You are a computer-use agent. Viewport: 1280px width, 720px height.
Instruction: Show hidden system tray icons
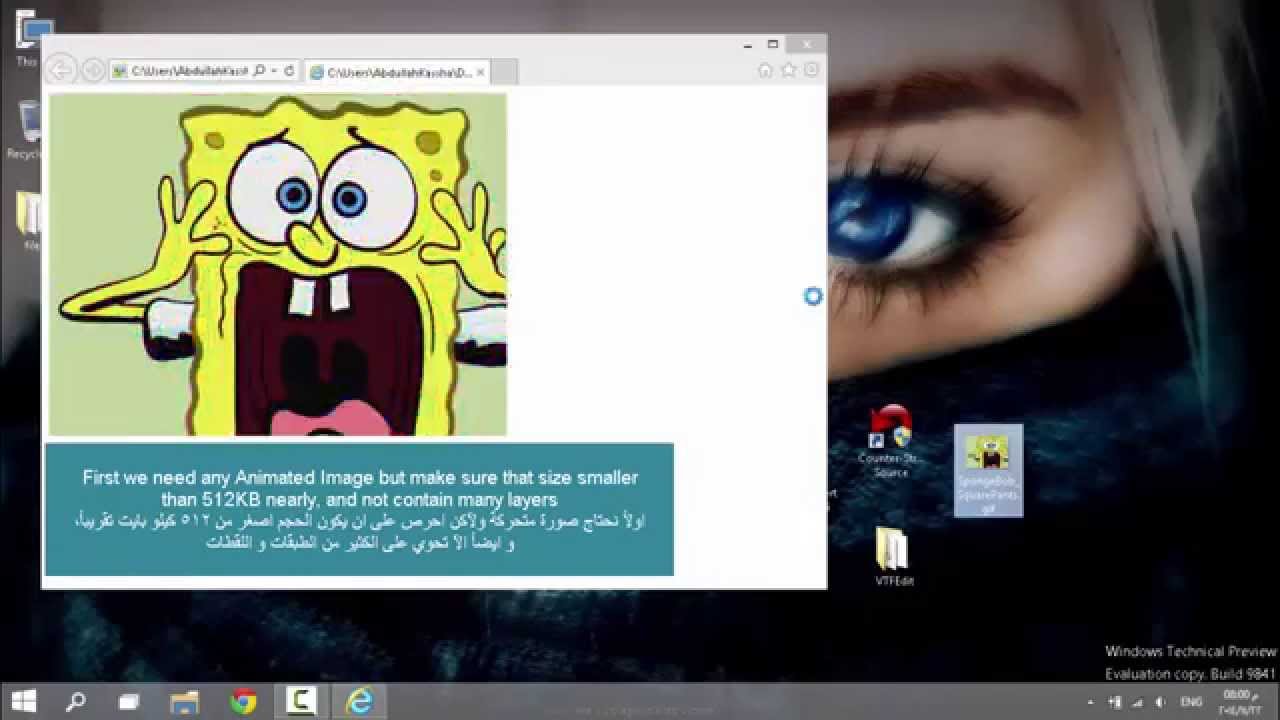click(x=1092, y=702)
